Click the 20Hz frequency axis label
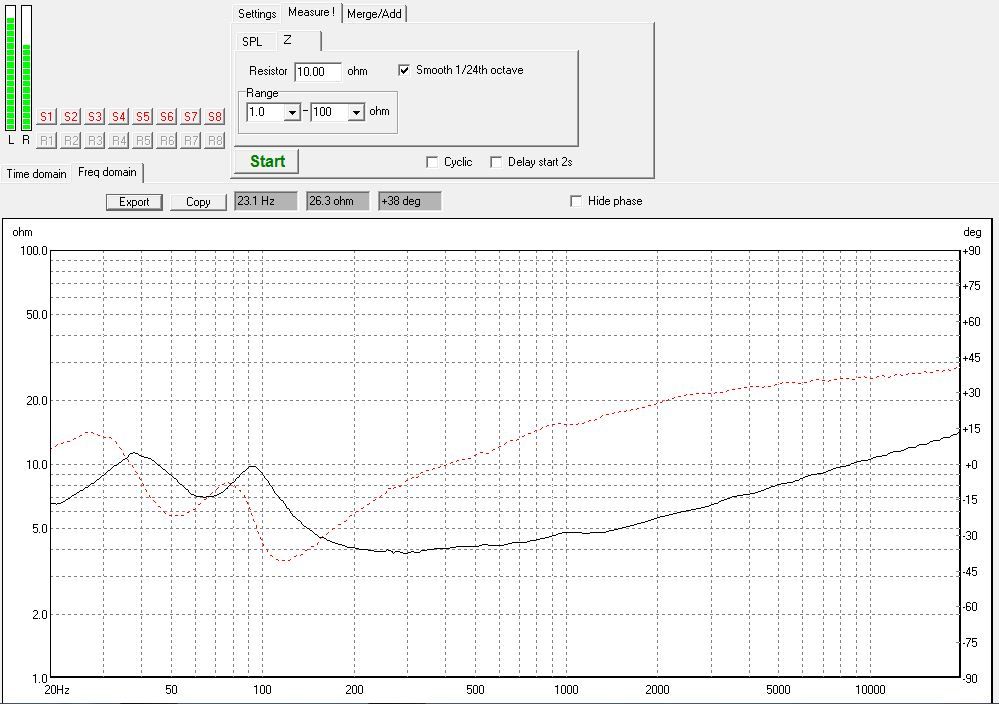Viewport: 999px width, 704px height. (56, 690)
